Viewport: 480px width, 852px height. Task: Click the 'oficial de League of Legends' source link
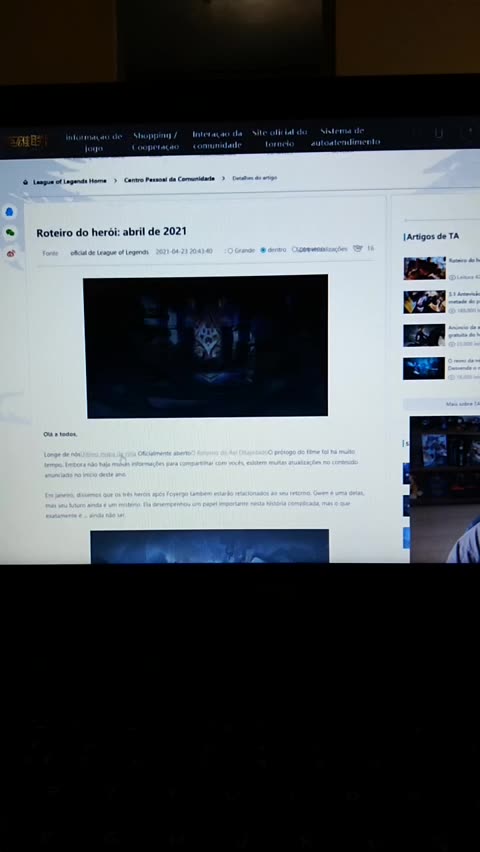click(109, 252)
